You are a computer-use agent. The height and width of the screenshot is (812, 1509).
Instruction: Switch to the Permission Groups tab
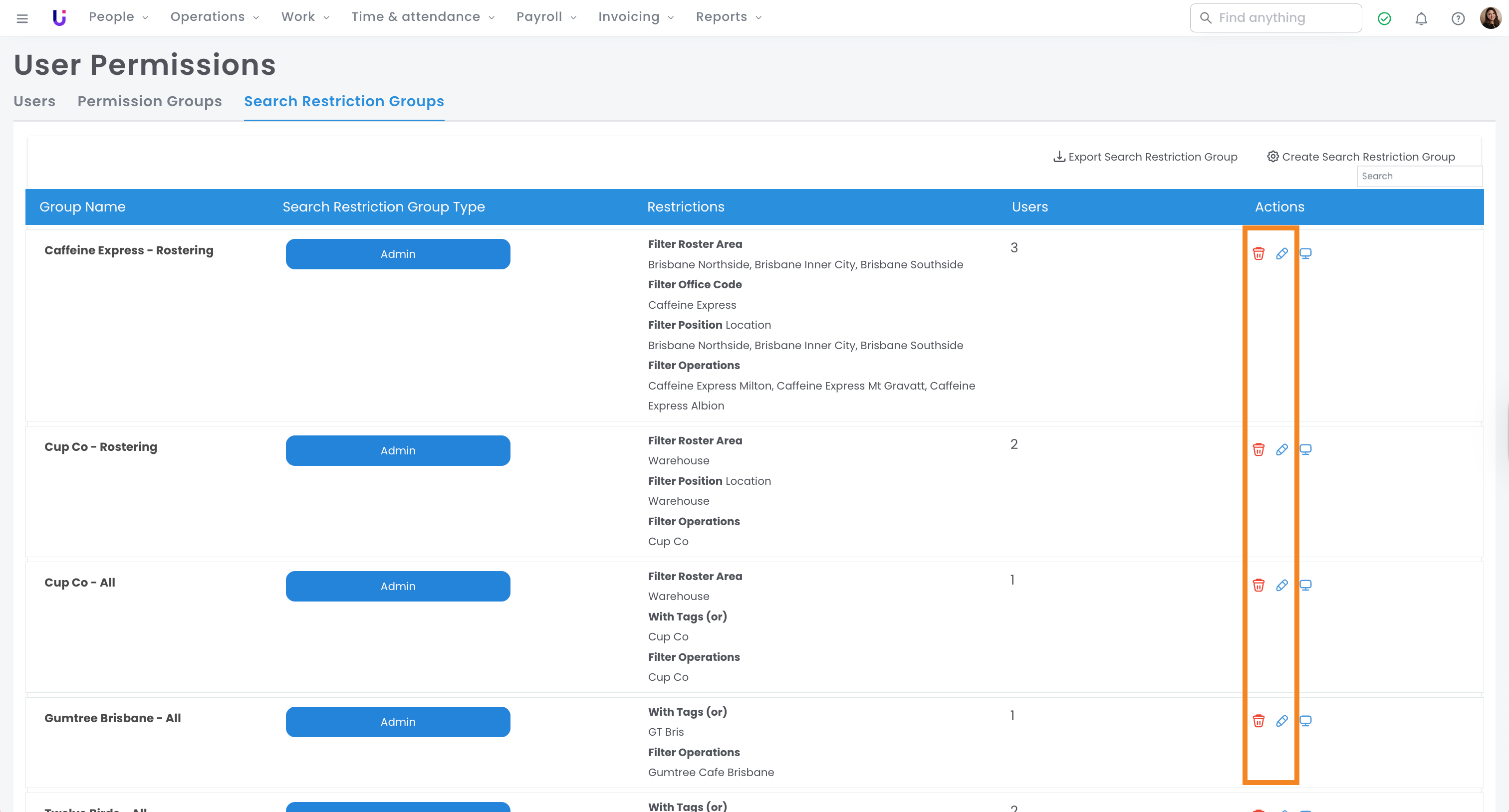coord(149,101)
